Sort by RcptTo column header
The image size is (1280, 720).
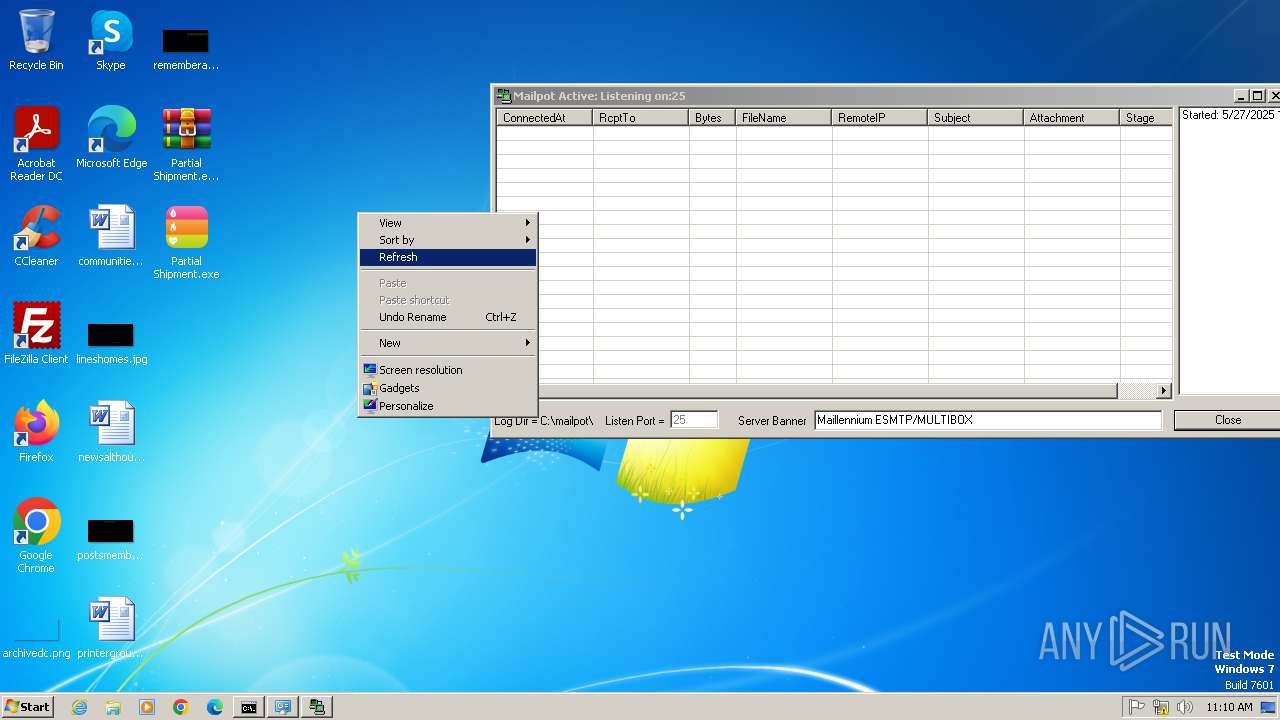(x=641, y=118)
